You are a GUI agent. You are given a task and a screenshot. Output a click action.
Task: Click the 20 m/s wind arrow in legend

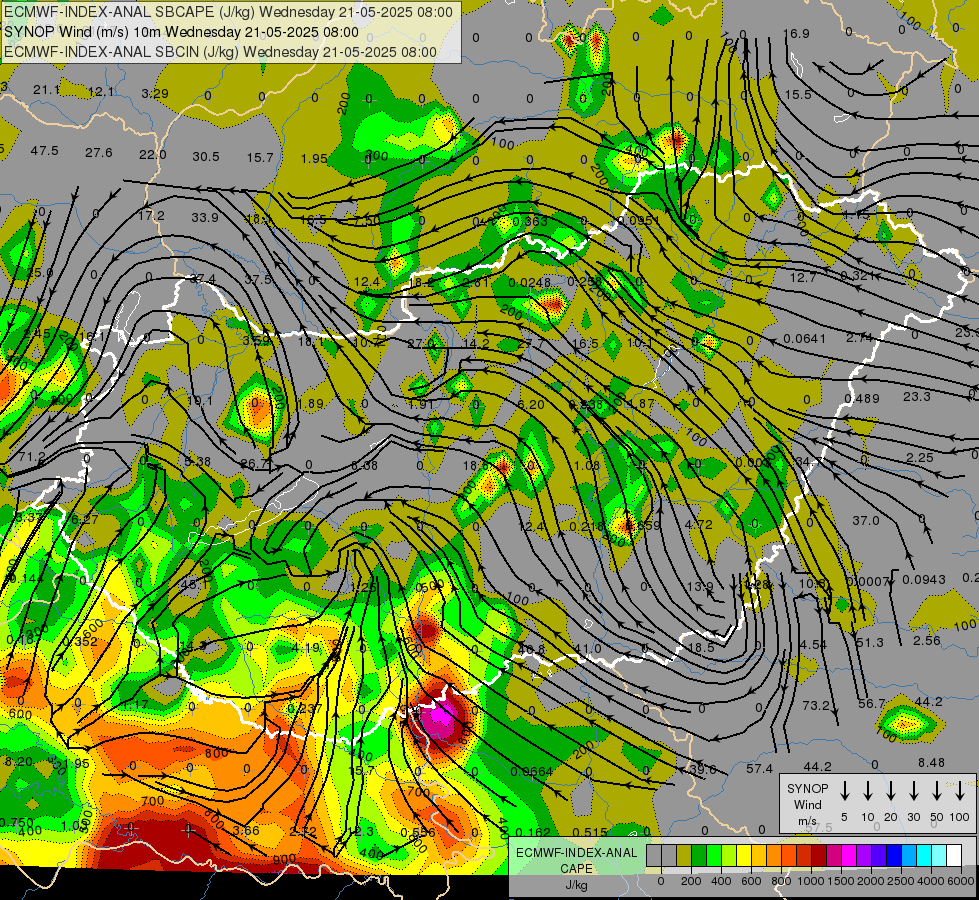890,791
